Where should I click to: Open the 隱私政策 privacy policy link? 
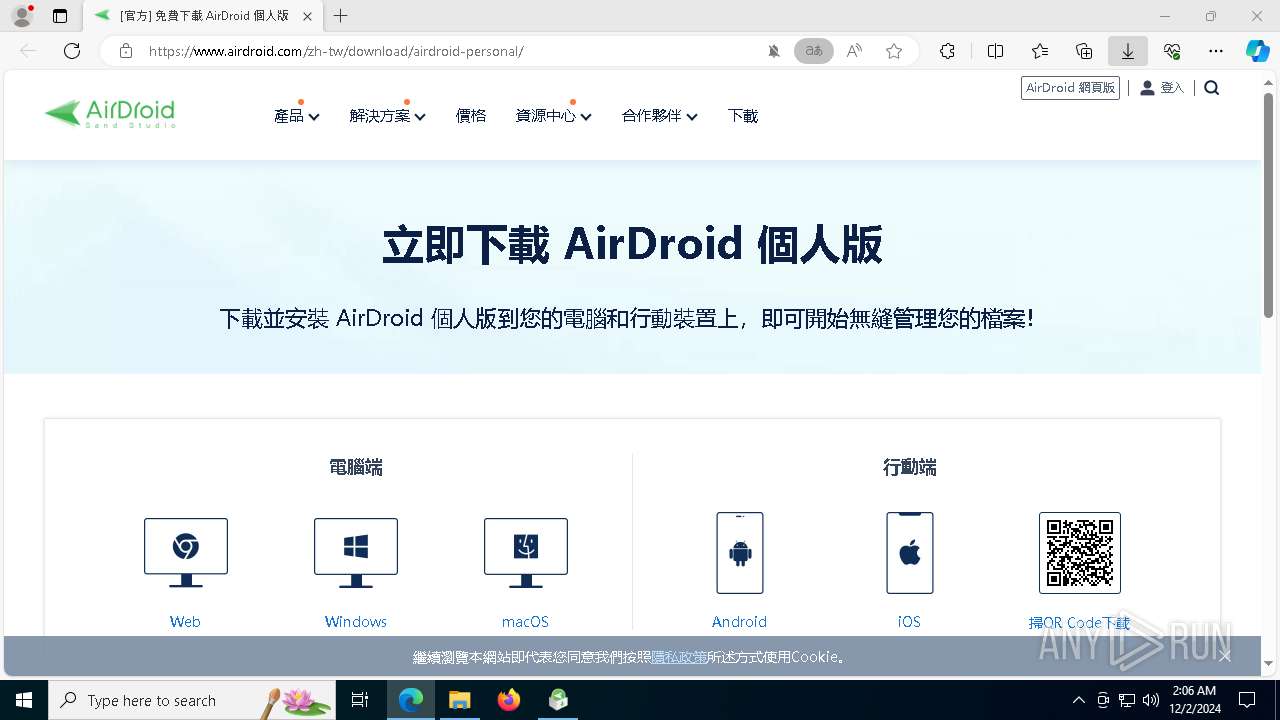tap(679, 657)
